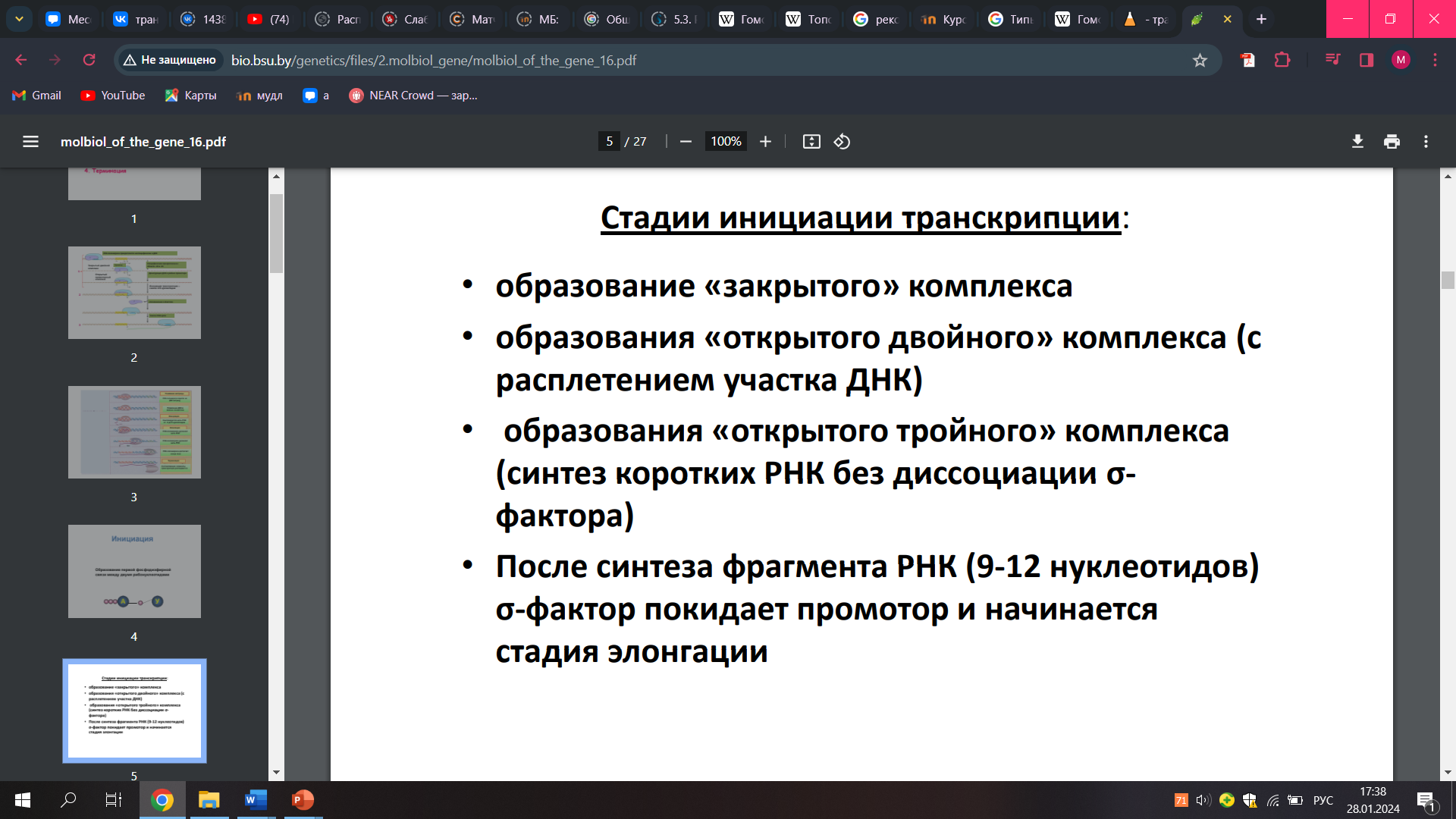Open the Chrome profile avatar M
This screenshot has height=819, width=1456.
(x=1401, y=60)
